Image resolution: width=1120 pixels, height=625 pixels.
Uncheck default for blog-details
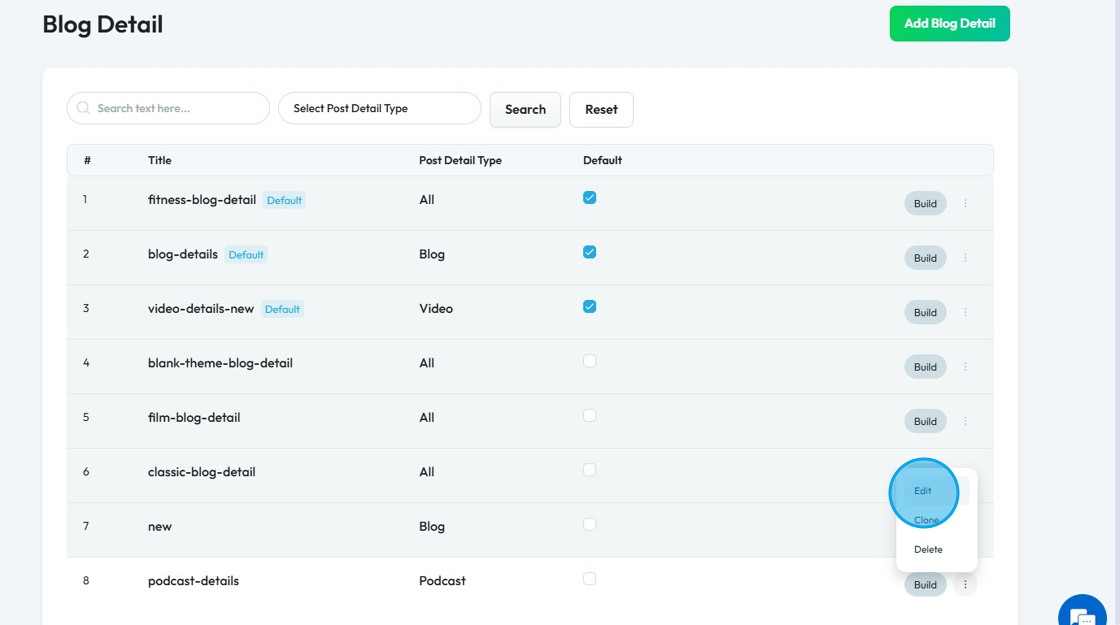click(589, 252)
